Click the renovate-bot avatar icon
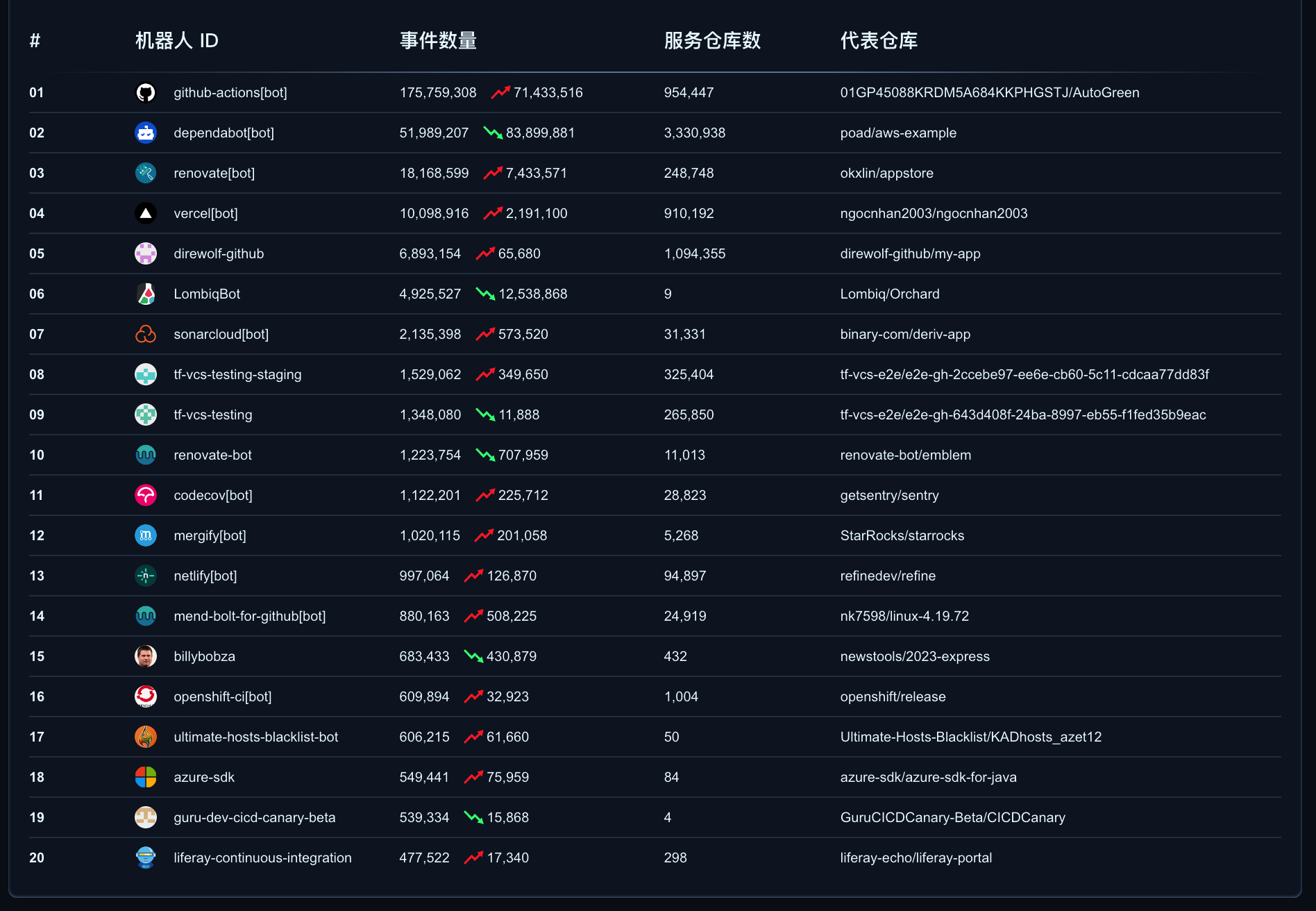This screenshot has width=1316, height=911. tap(146, 455)
